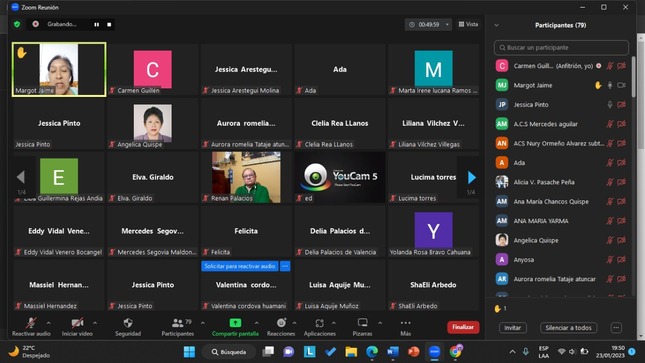Toggle the Participantes panel button
The width and height of the screenshot is (645, 363).
pyautogui.click(x=178, y=327)
